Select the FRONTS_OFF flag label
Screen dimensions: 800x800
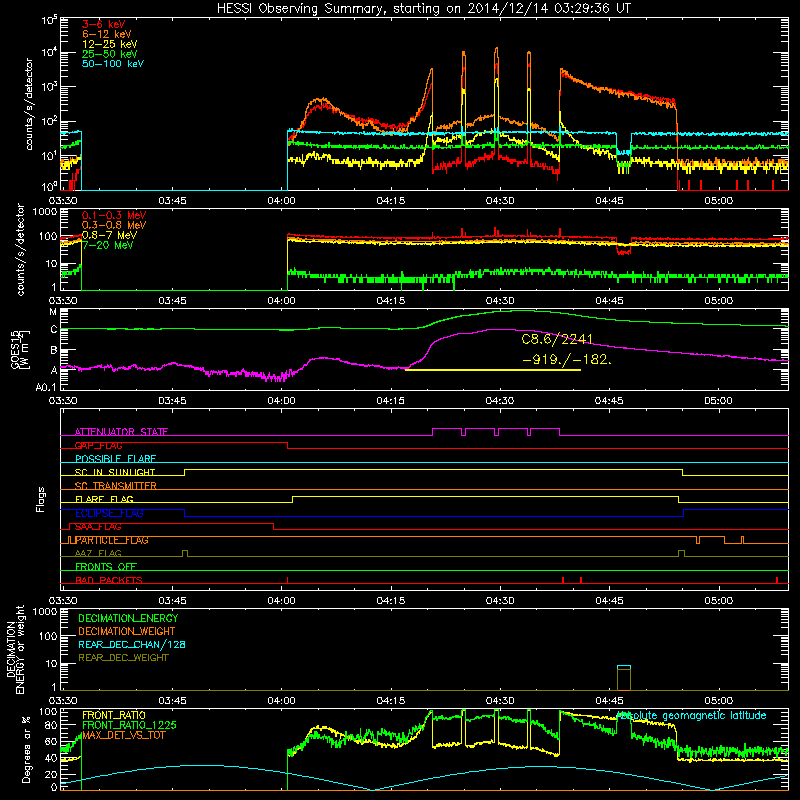(x=106, y=567)
